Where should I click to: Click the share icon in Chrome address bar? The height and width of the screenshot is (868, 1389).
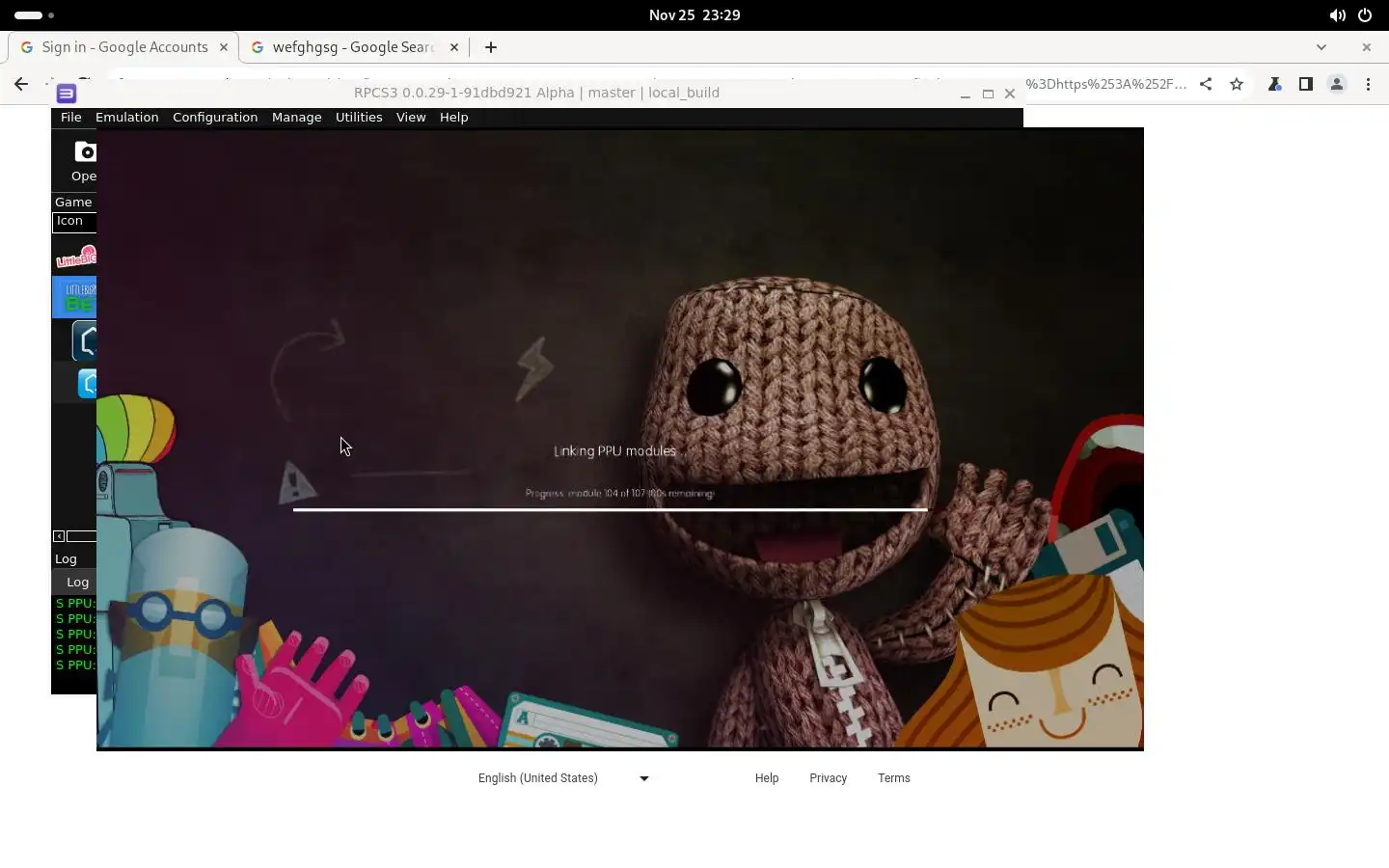tap(1206, 84)
